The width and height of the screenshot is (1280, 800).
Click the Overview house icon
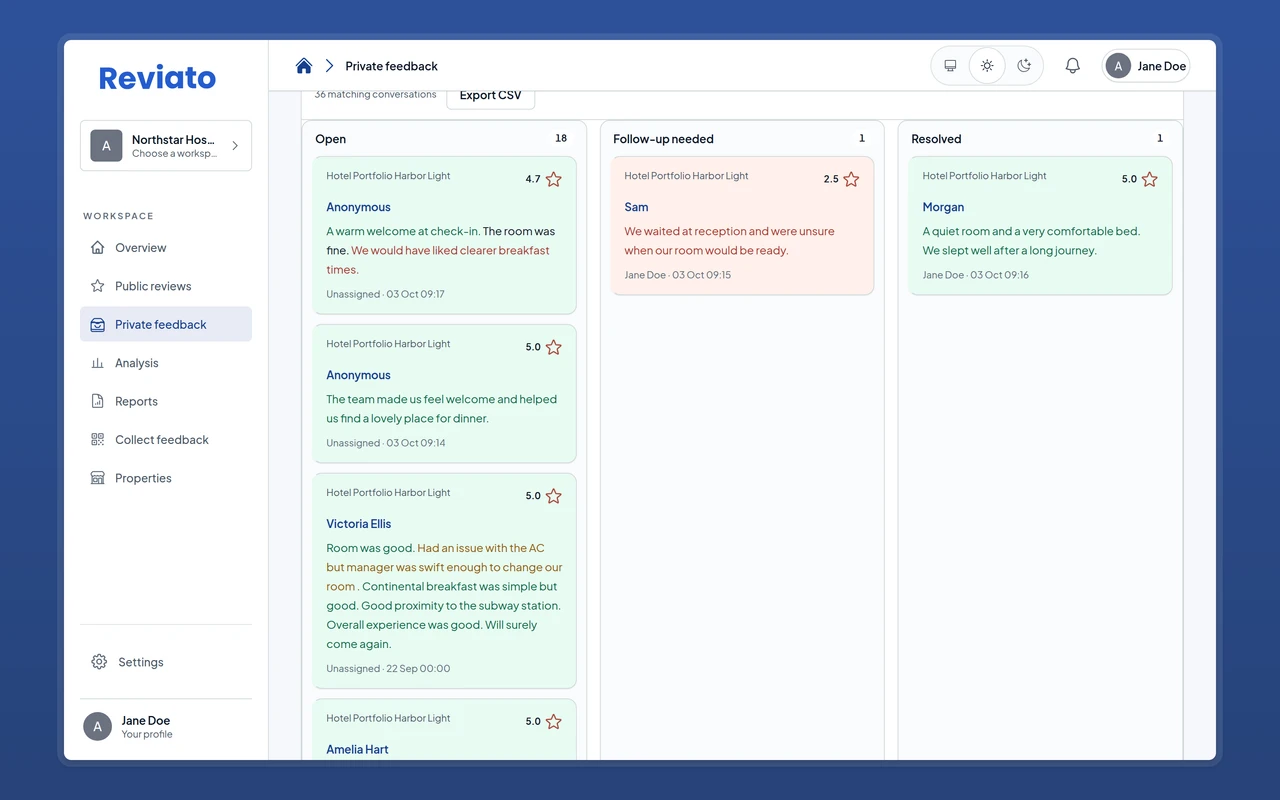coord(97,248)
